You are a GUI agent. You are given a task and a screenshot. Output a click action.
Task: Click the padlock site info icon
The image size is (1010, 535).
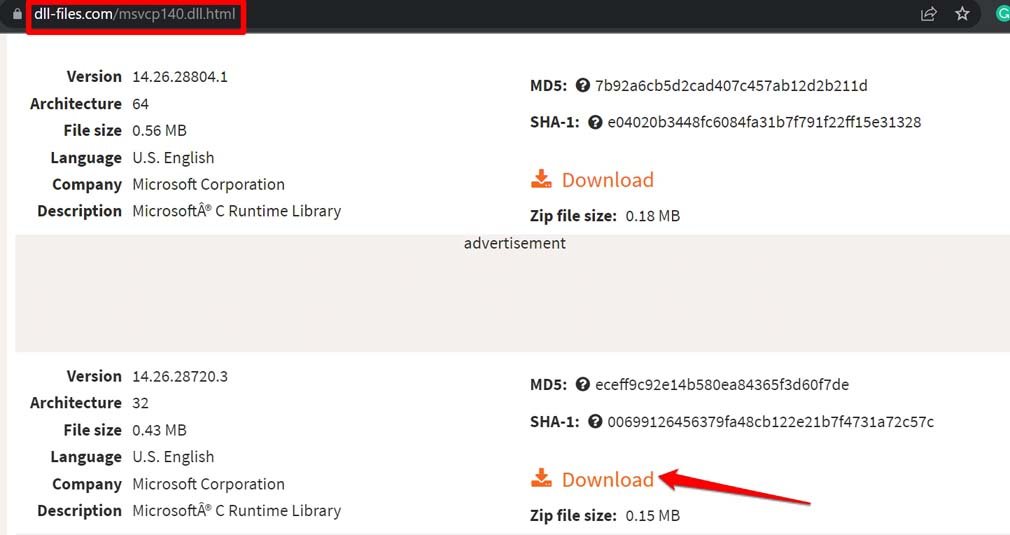point(16,15)
